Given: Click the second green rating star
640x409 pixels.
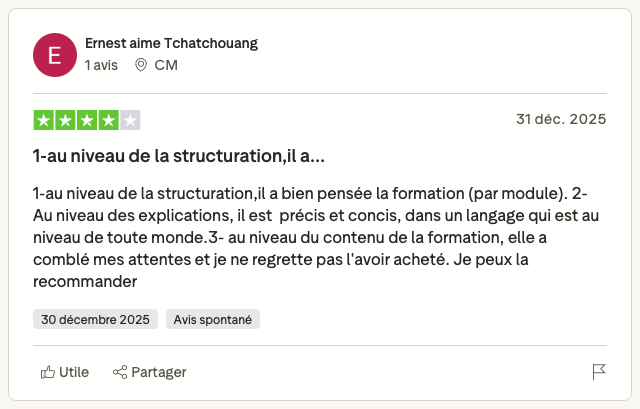Looking at the screenshot, I should click(65, 120).
